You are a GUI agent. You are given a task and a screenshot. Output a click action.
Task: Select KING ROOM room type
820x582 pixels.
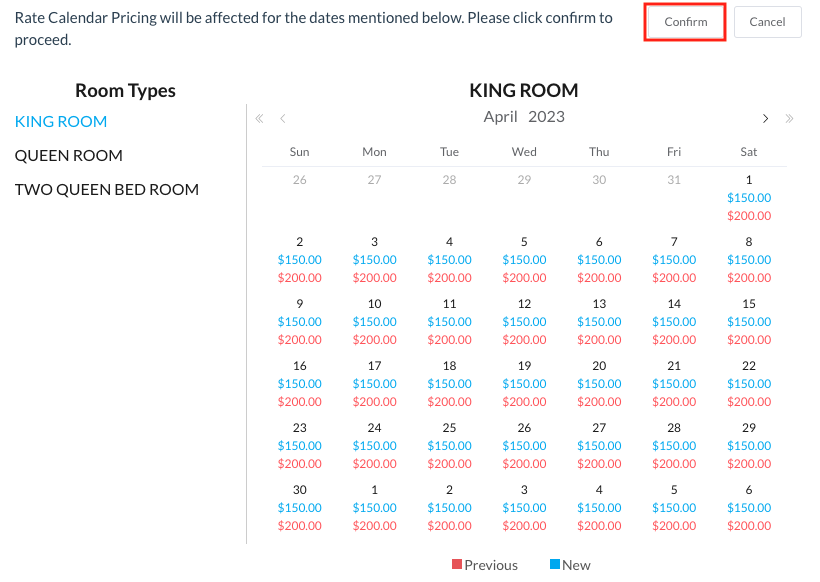click(61, 122)
